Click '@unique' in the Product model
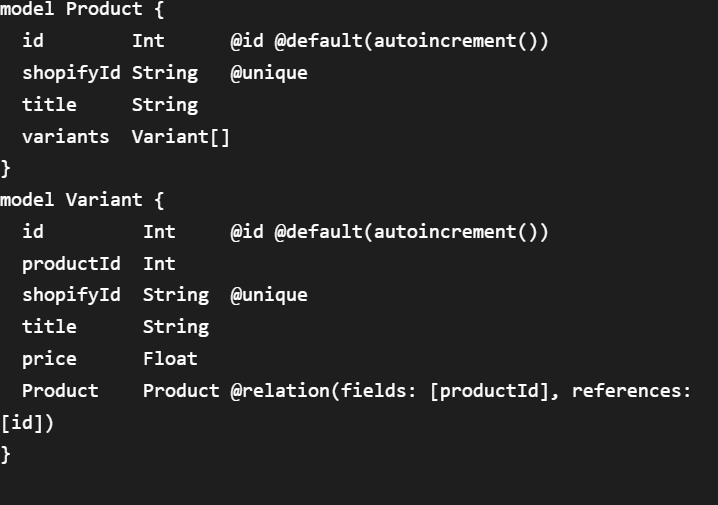This screenshot has height=505, width=718. 269,73
